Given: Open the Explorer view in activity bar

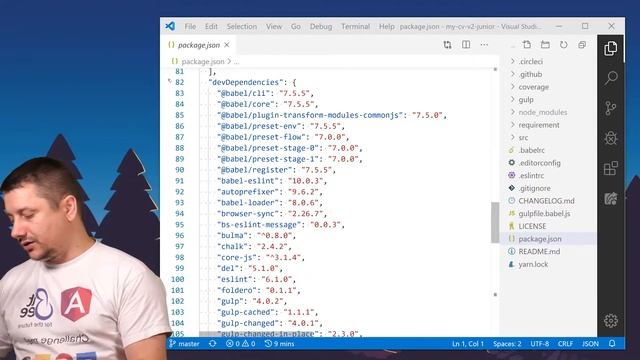Looking at the screenshot, I should pyautogui.click(x=611, y=49).
